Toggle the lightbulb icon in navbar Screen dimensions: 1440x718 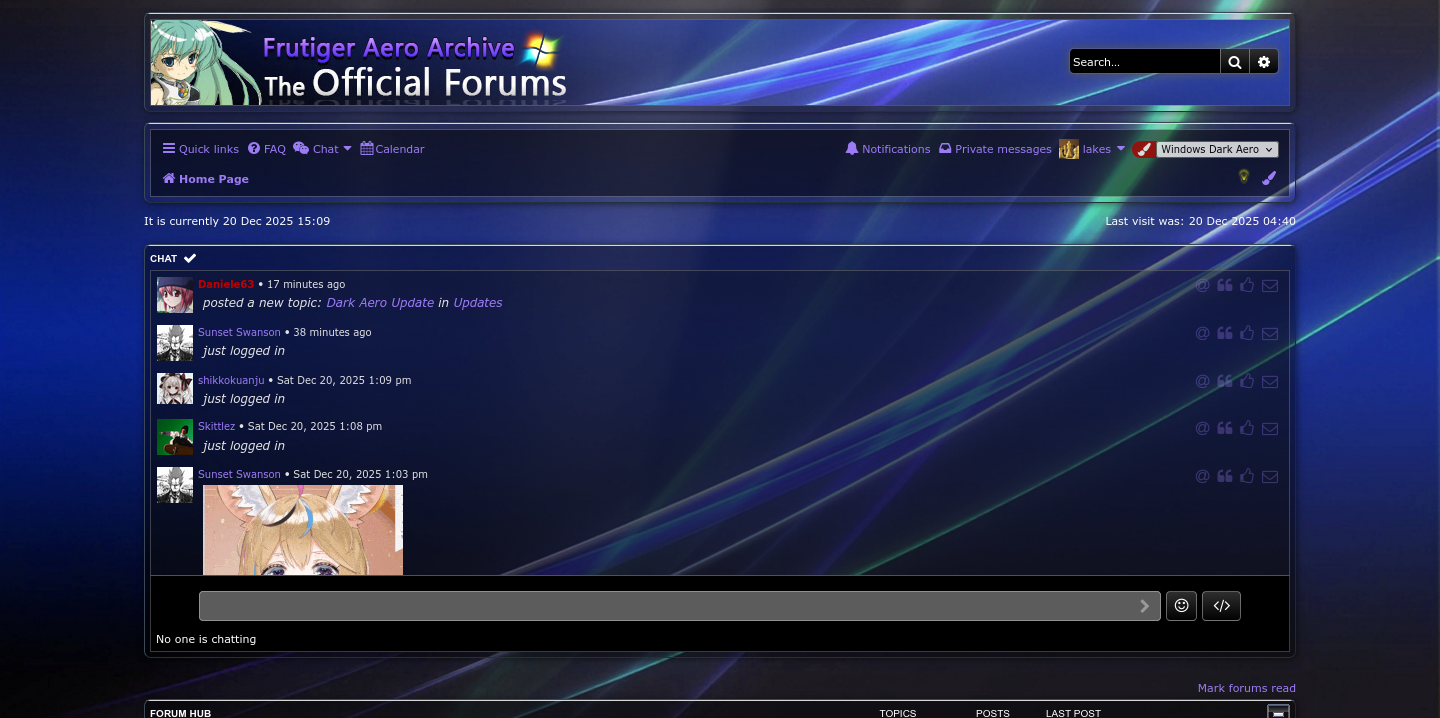click(1244, 177)
